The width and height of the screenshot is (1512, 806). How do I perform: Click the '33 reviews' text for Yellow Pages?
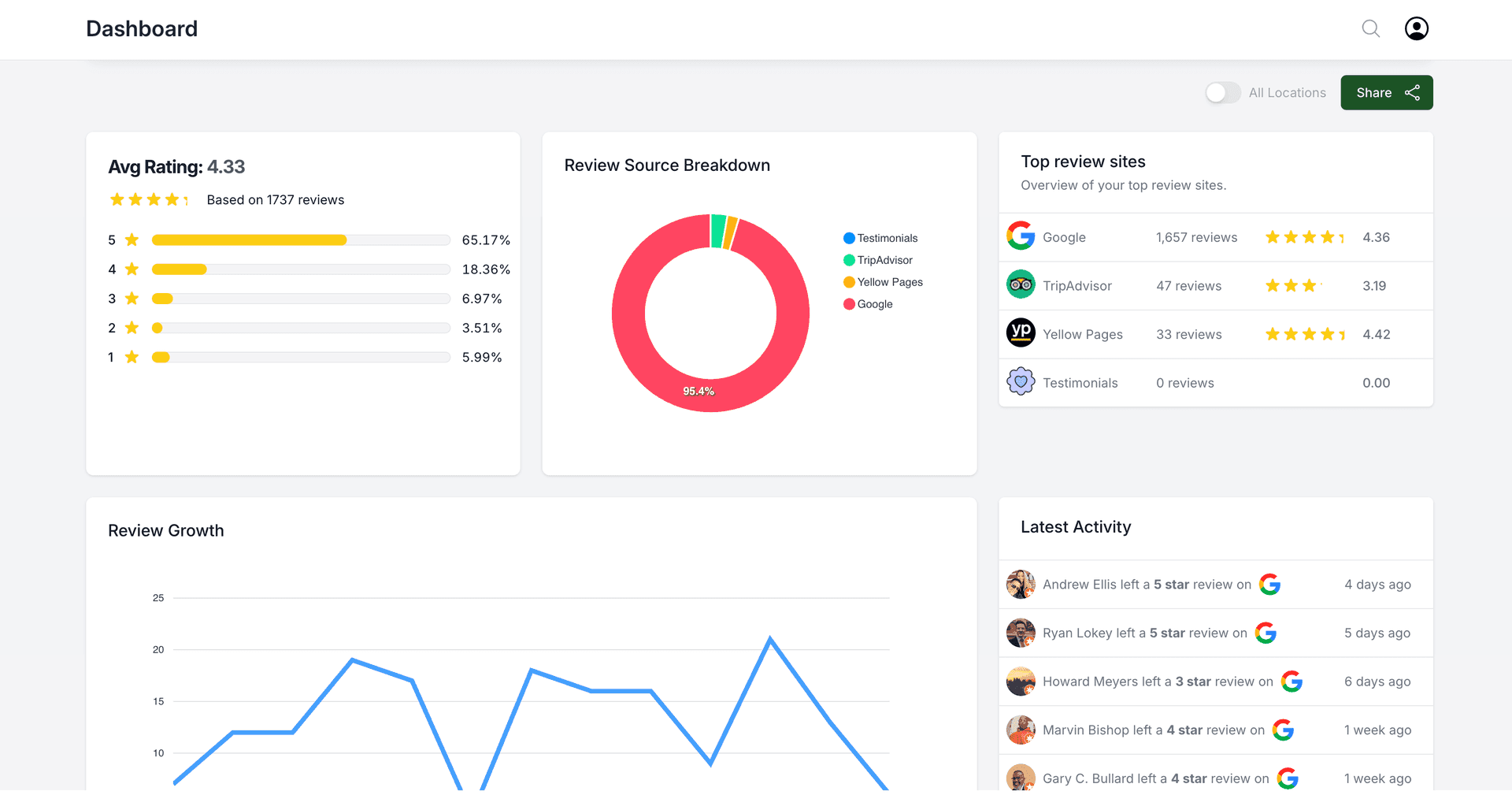1188,334
